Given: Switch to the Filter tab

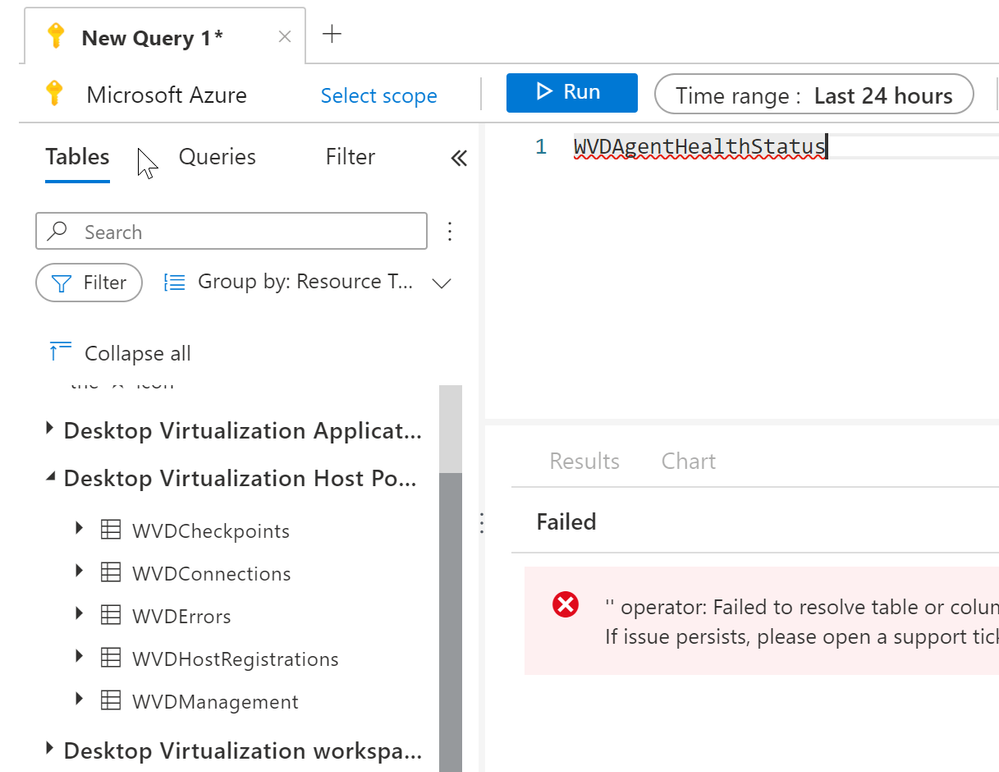Looking at the screenshot, I should [350, 157].
